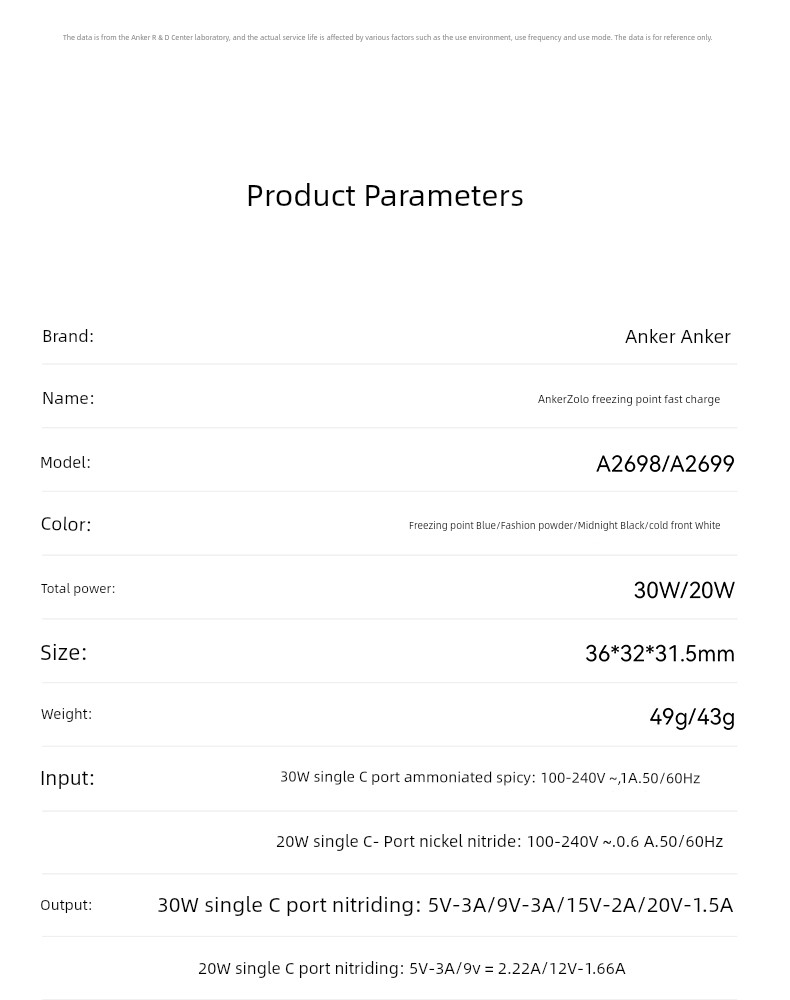The image size is (790, 1000).
Task: Click the Total power: label
Action: [x=78, y=588]
